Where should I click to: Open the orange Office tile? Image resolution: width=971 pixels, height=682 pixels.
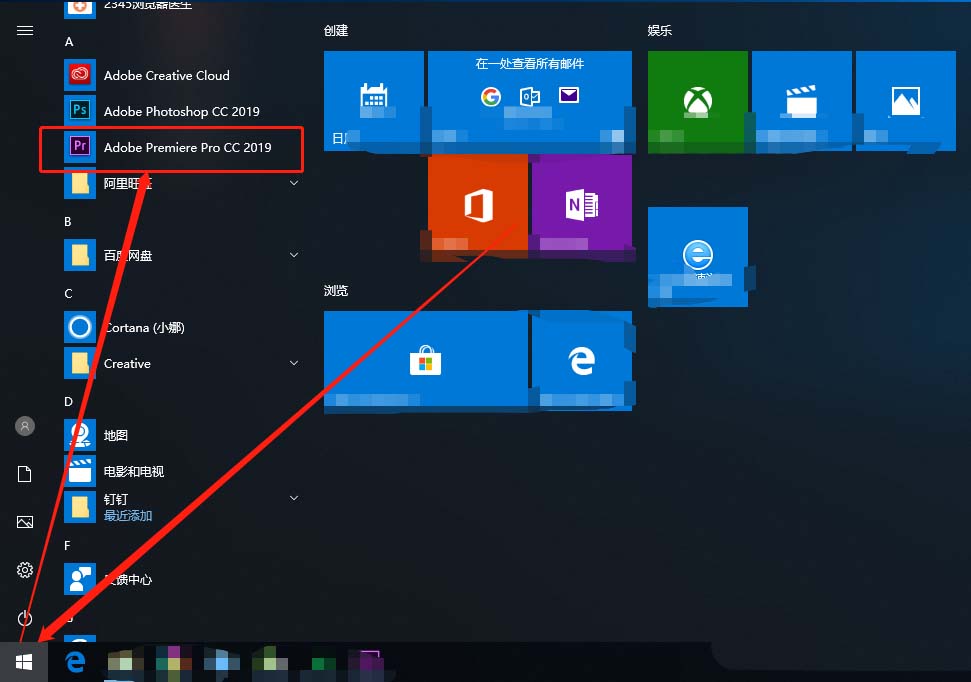pyautogui.click(x=478, y=205)
